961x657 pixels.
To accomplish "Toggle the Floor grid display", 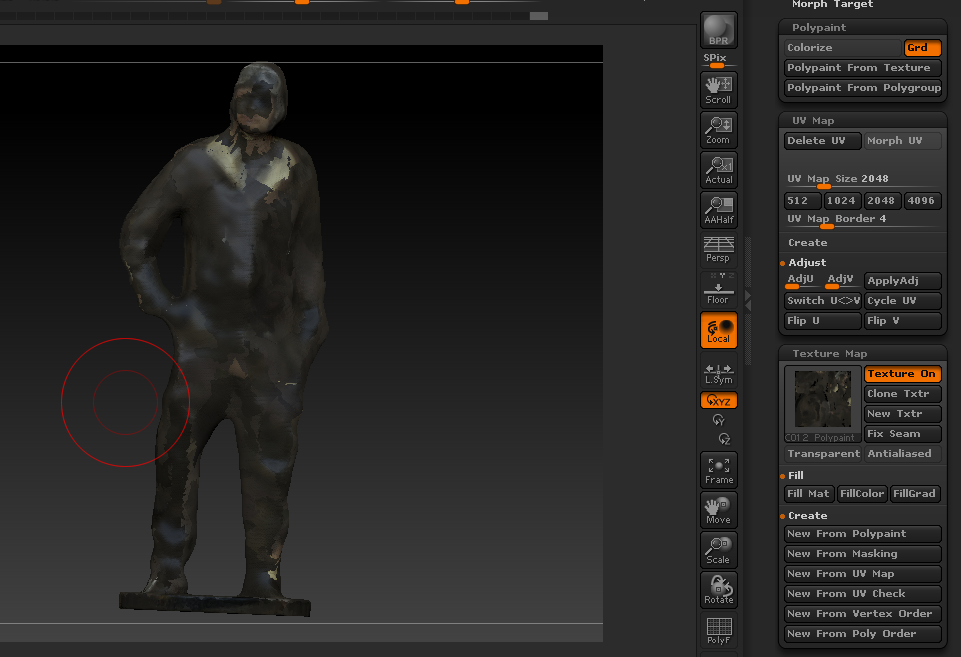I will pos(718,290).
